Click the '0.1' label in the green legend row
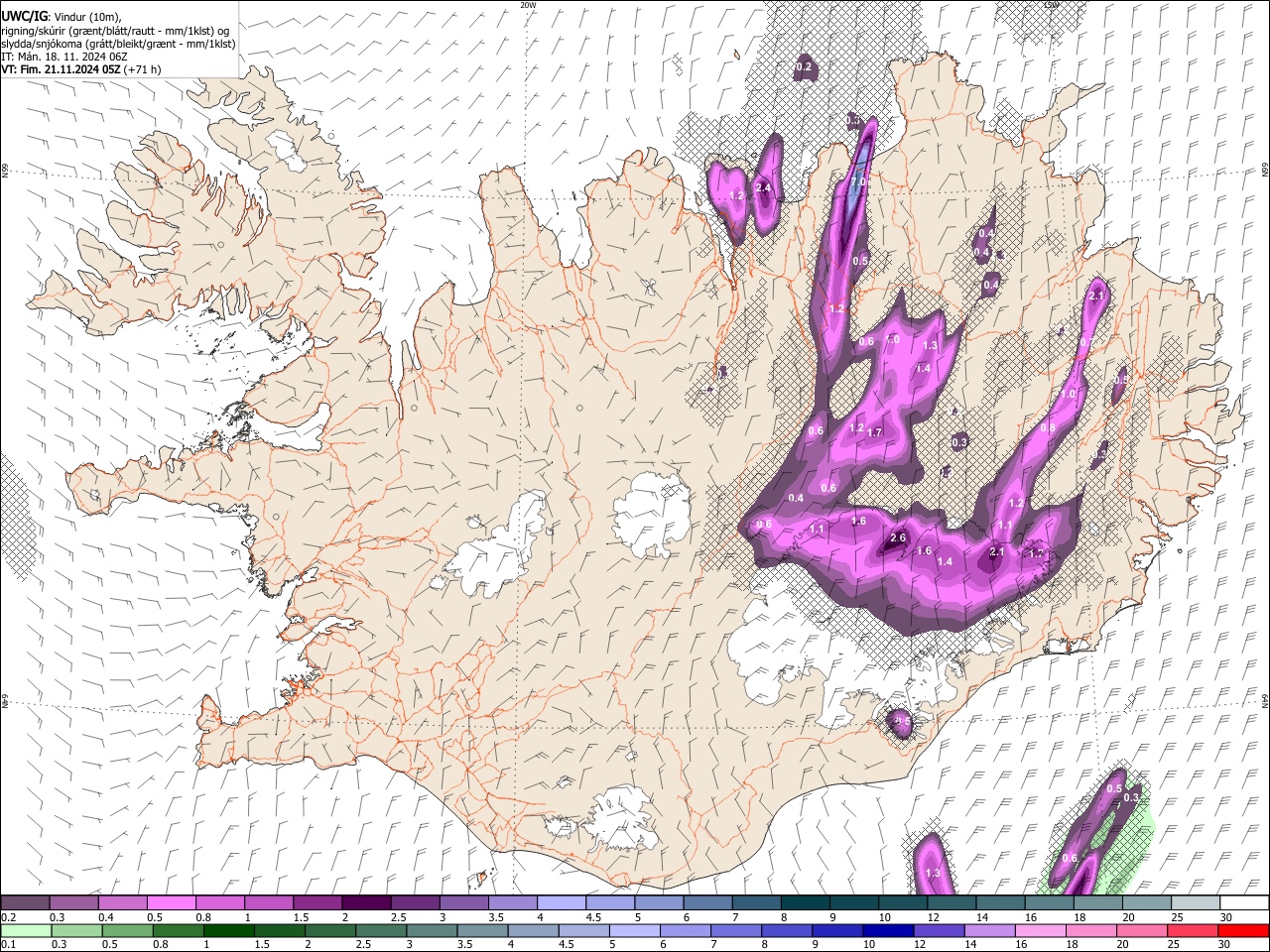The image size is (1270, 952). pos(7,944)
